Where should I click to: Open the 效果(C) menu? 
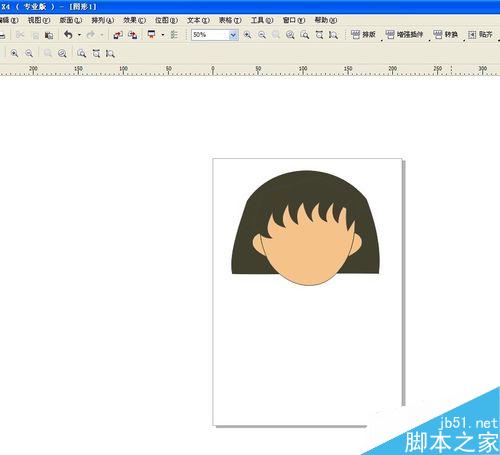pyautogui.click(x=134, y=20)
